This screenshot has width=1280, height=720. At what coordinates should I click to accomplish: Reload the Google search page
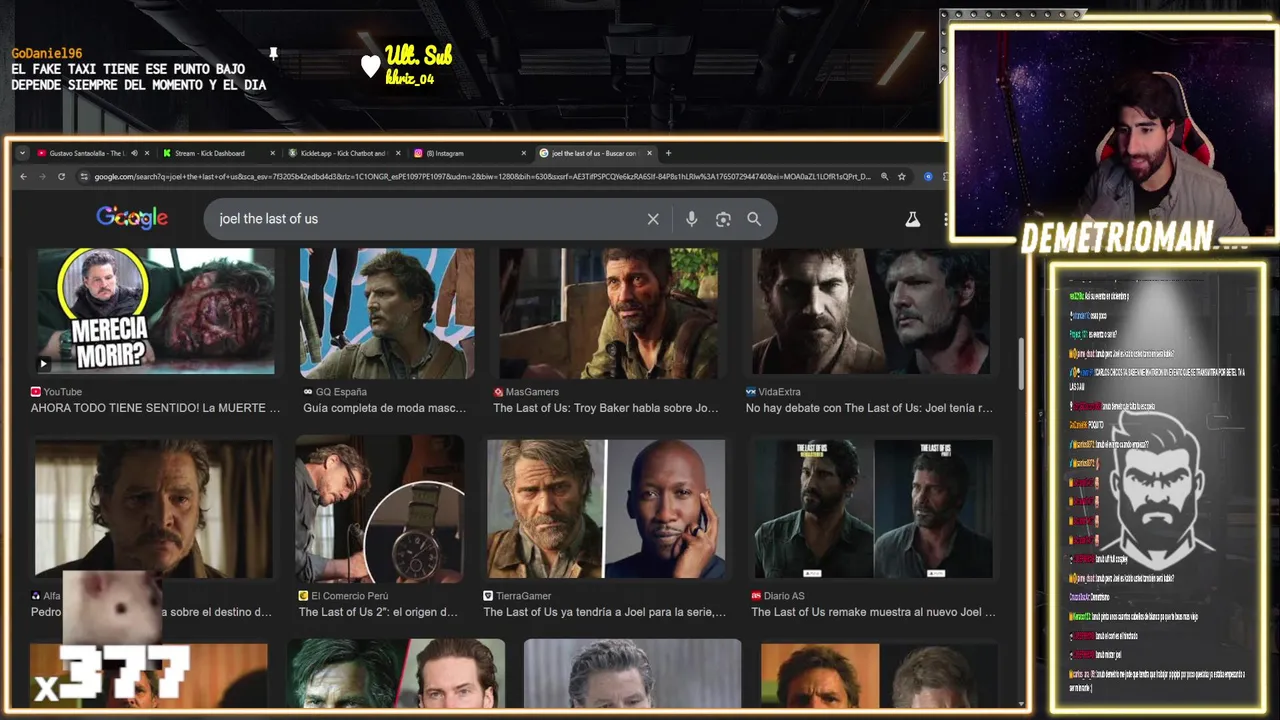point(61,177)
